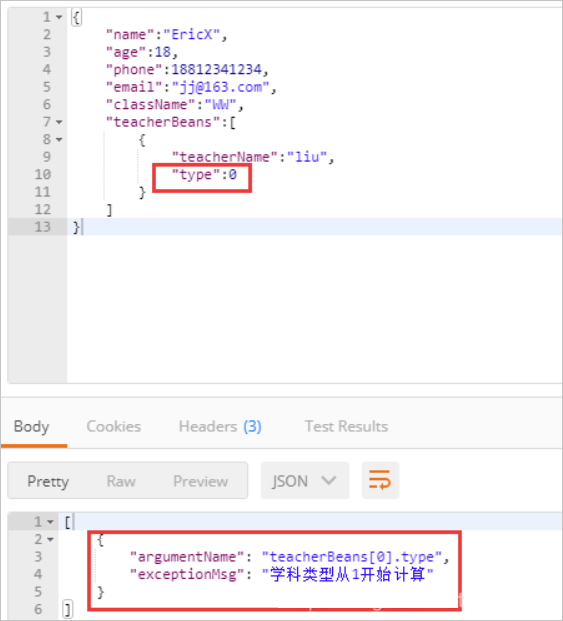Viewport: 563px width, 621px height.
Task: Click the "argumentName" key in response
Action: click(187, 557)
